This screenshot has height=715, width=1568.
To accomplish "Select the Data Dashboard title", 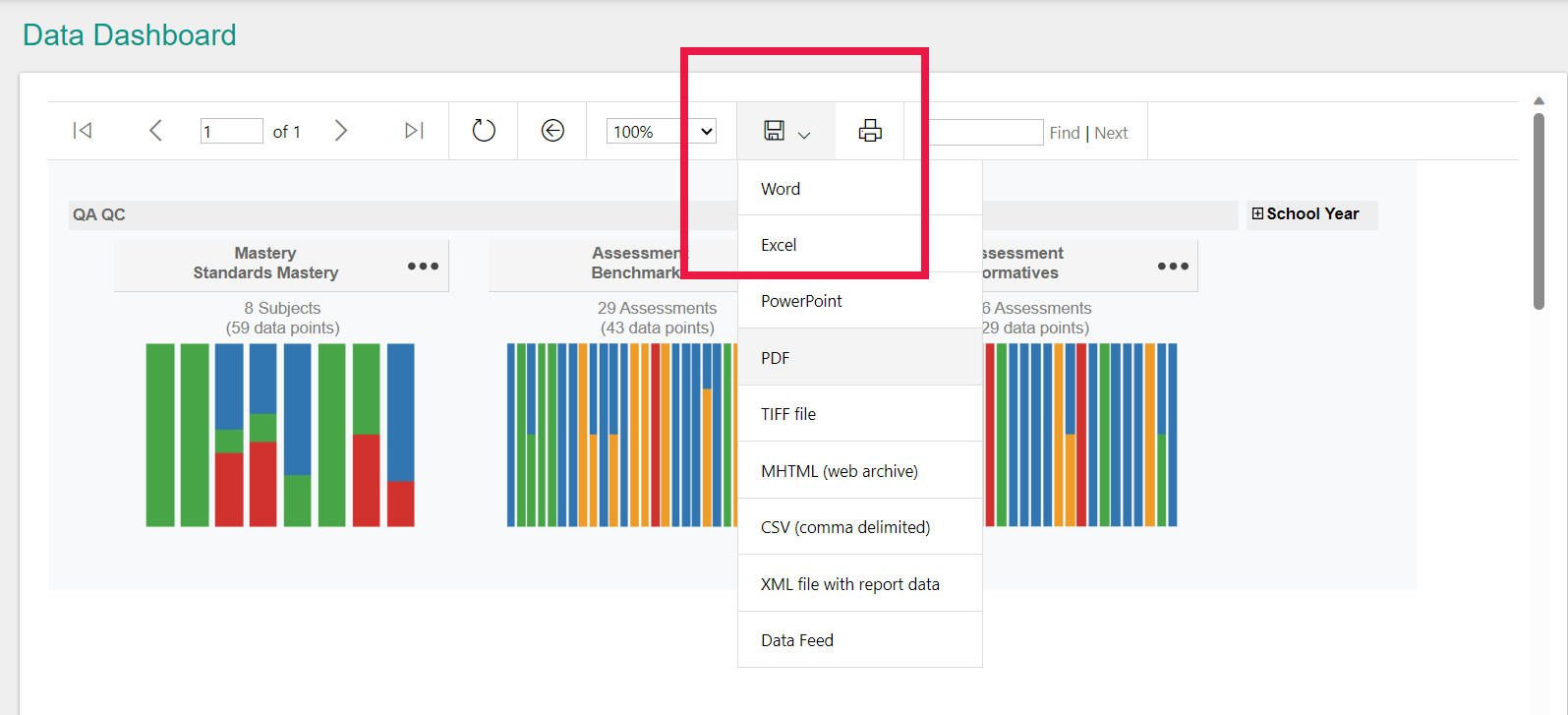I will coord(130,35).
